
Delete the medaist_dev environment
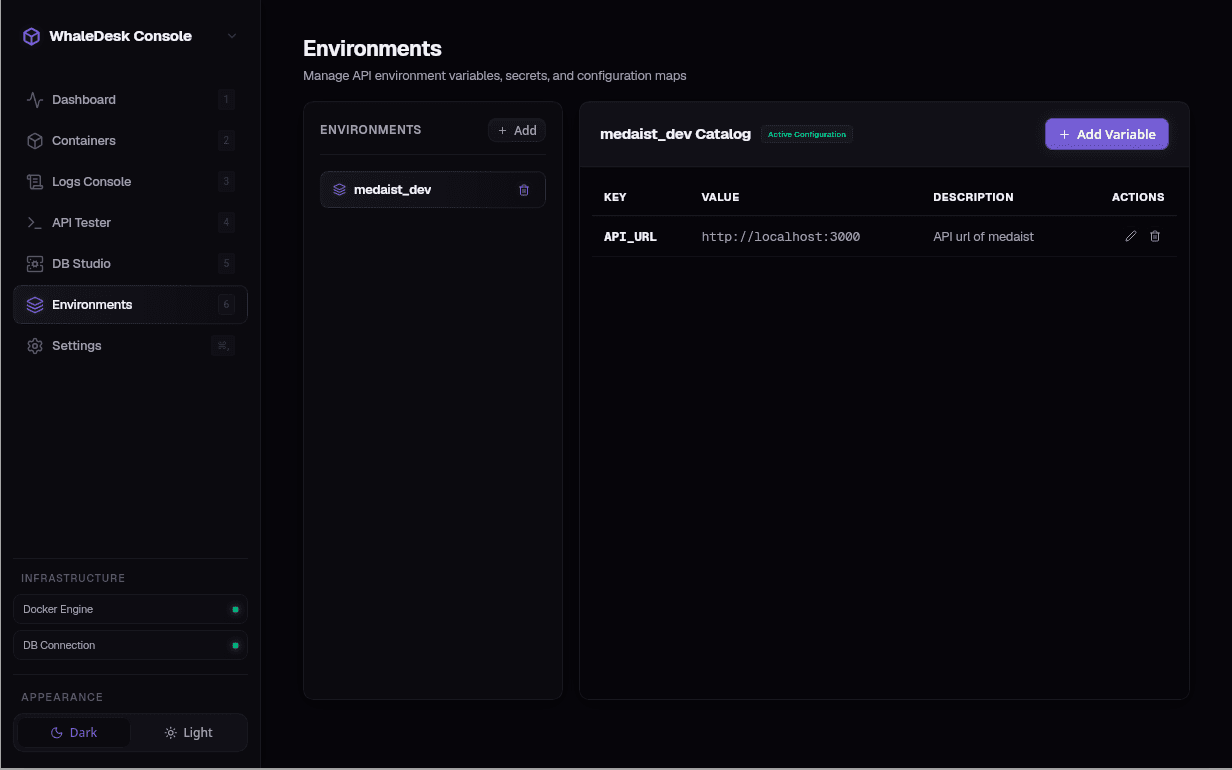[x=524, y=190]
